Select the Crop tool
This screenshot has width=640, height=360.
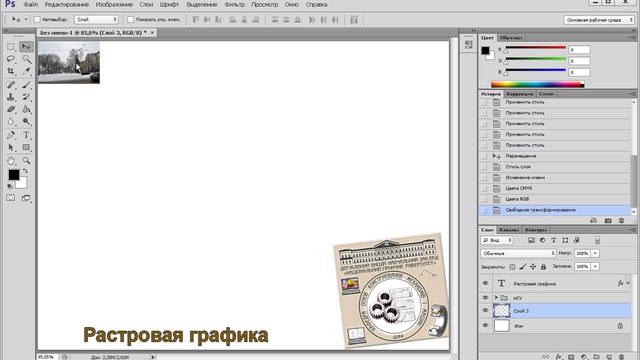click(x=11, y=71)
